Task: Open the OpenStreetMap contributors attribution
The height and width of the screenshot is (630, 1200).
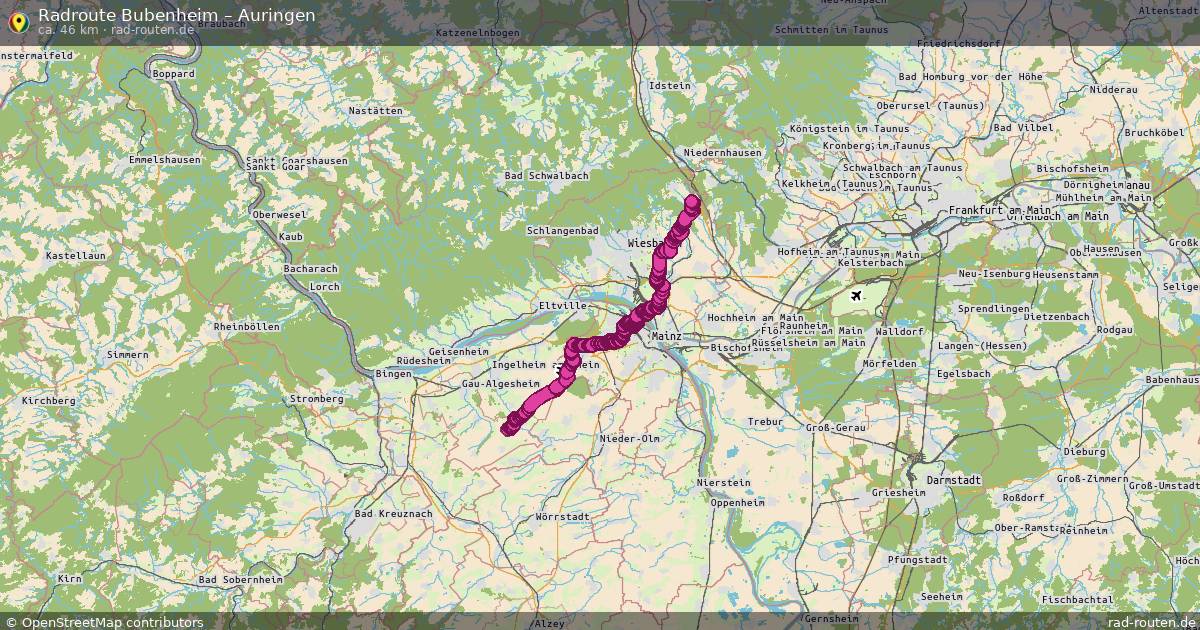Action: (x=104, y=622)
